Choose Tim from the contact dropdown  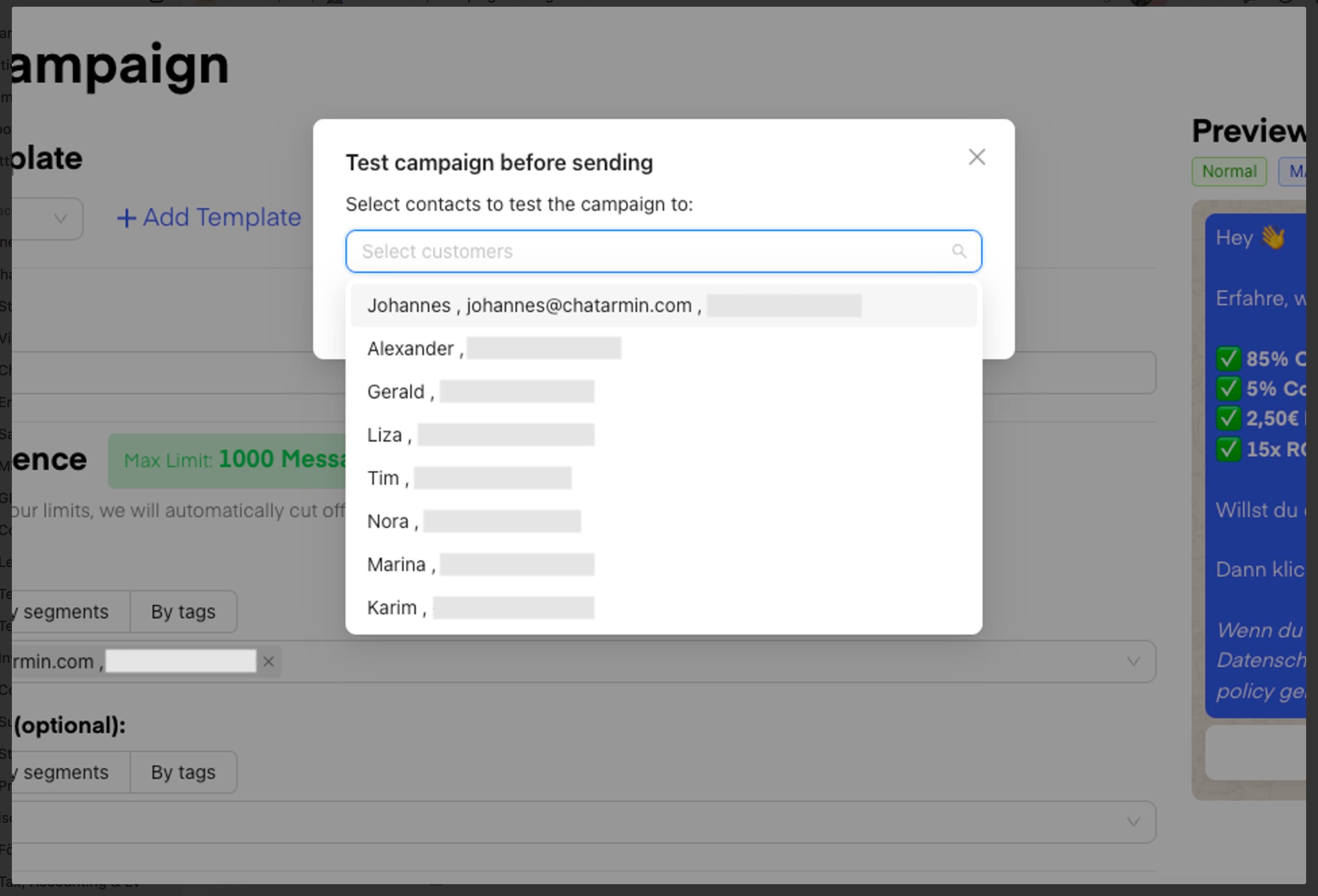tap(384, 478)
